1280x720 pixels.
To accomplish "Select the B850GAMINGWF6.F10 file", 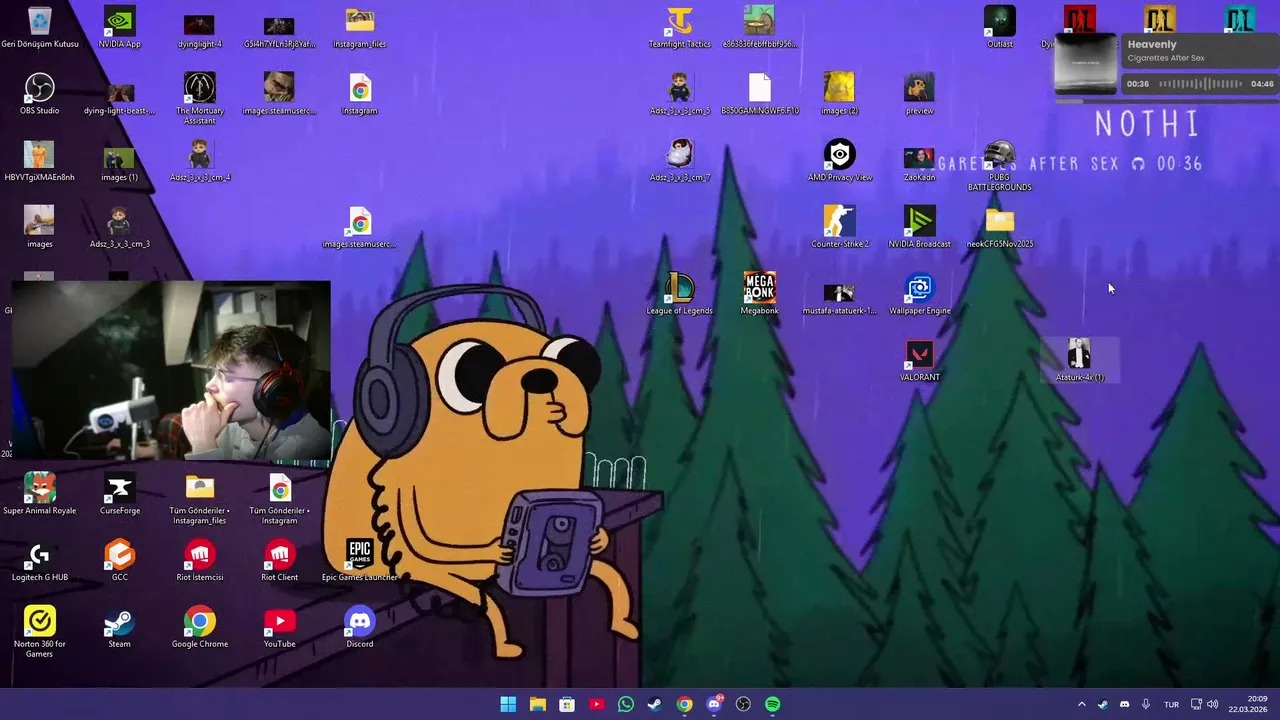I will pyautogui.click(x=759, y=94).
